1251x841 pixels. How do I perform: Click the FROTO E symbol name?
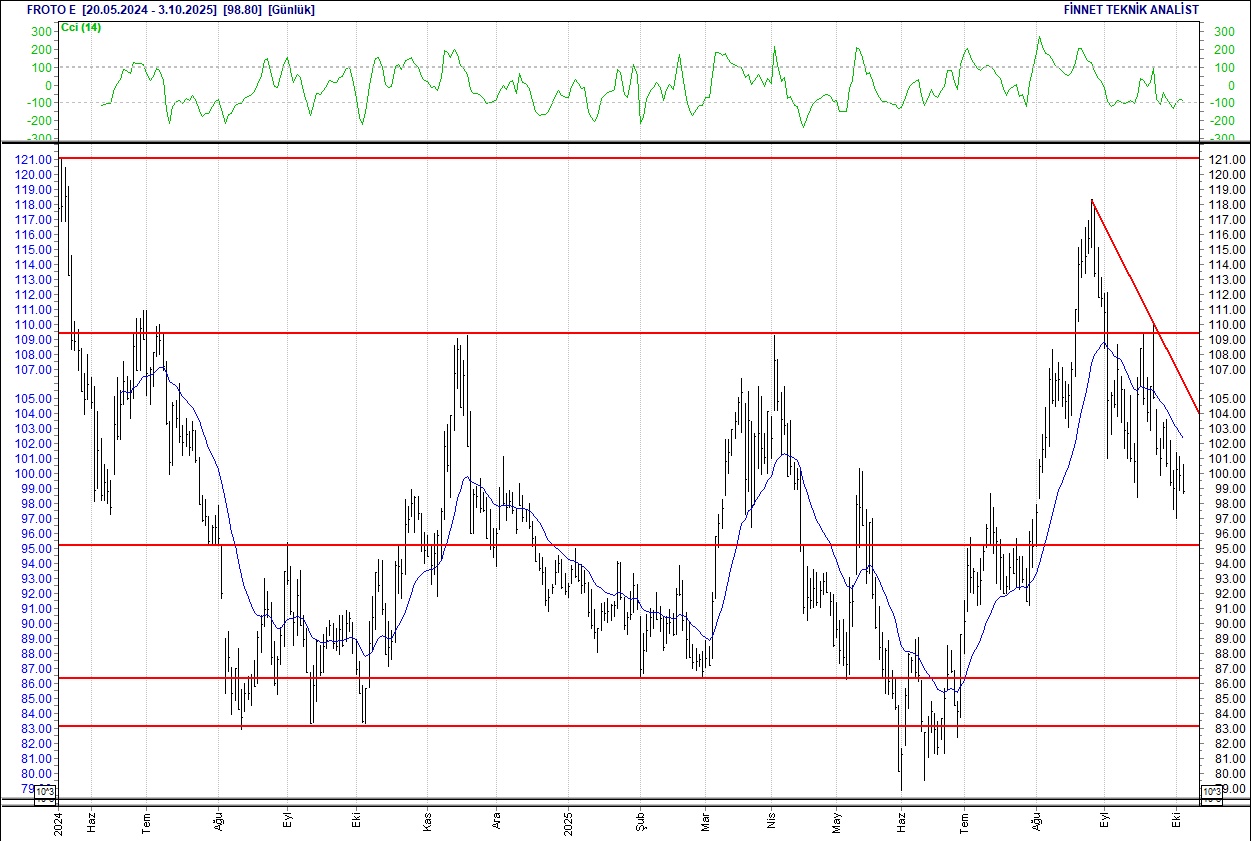50,9
